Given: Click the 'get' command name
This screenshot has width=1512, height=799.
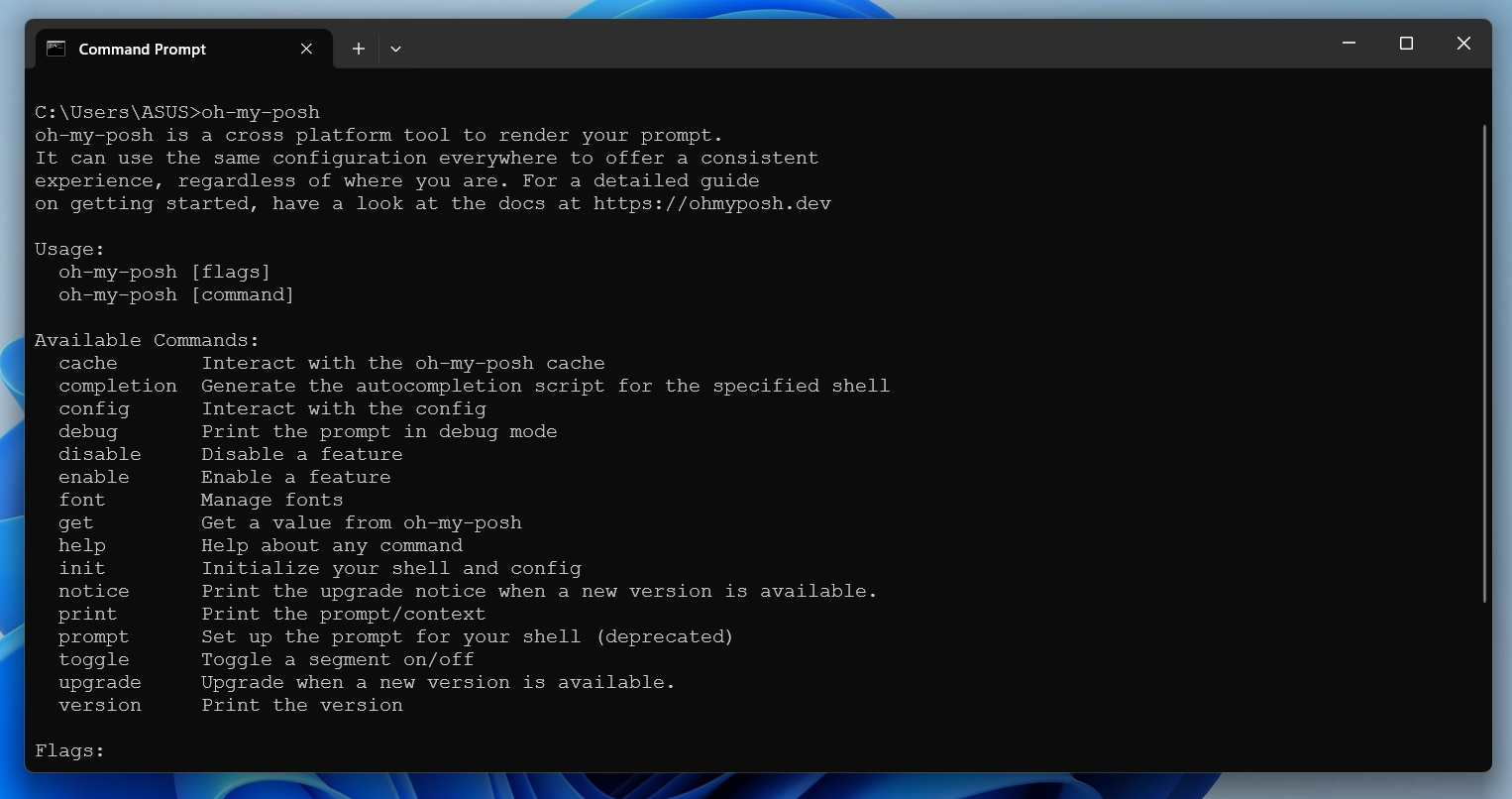Looking at the screenshot, I should (x=76, y=523).
